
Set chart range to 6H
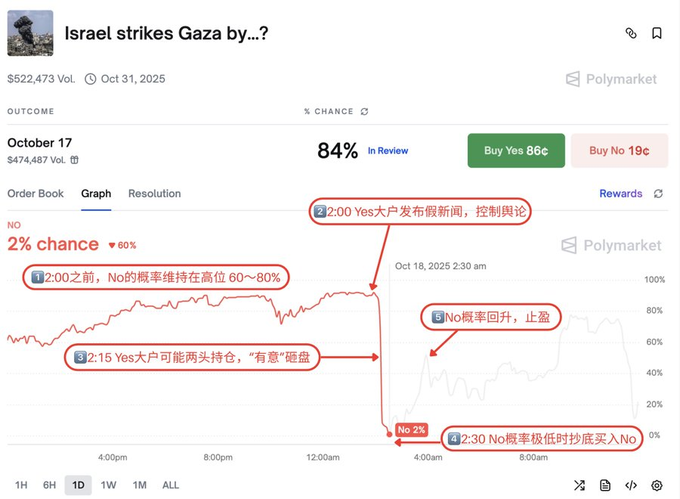pos(49,485)
